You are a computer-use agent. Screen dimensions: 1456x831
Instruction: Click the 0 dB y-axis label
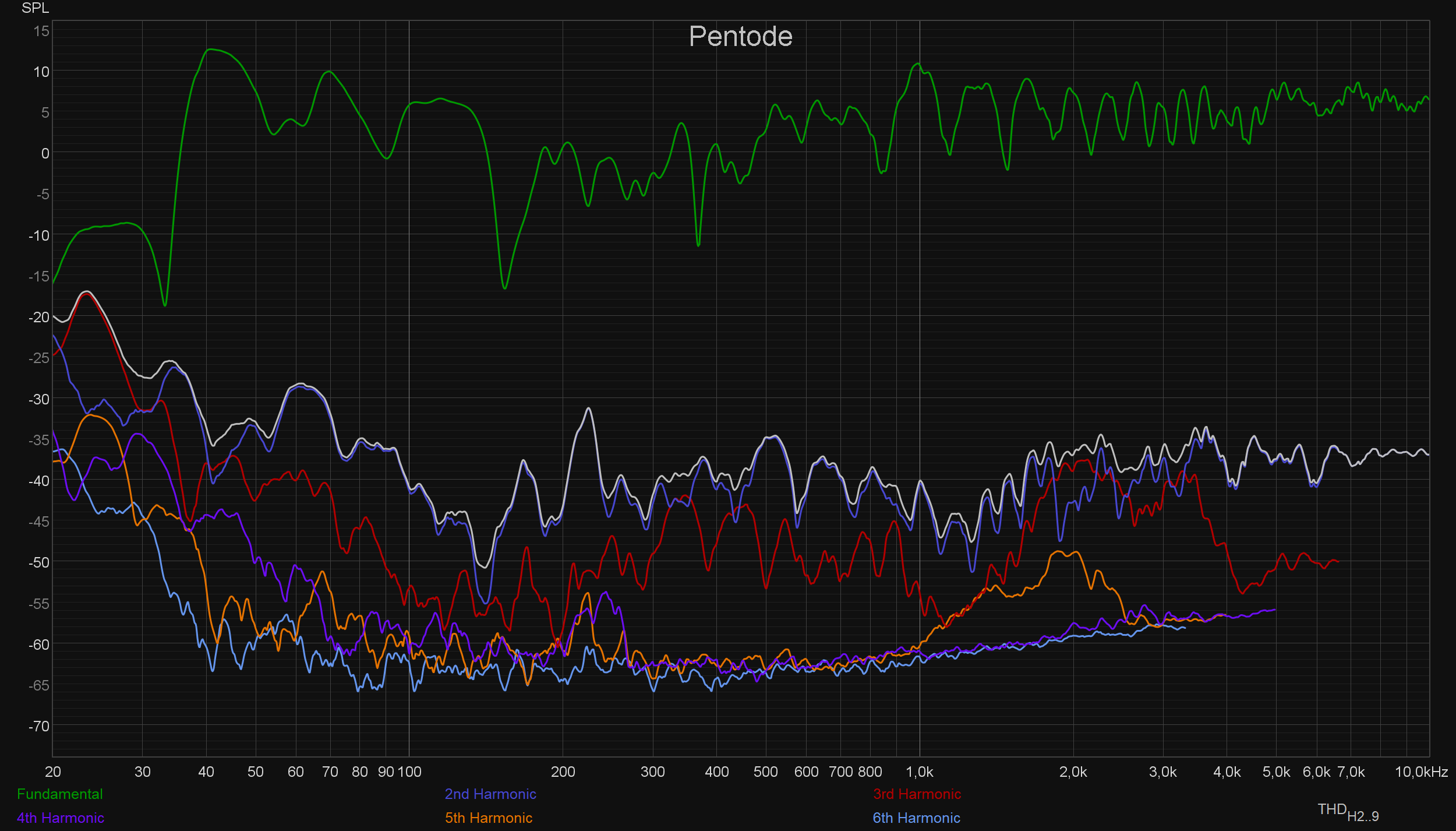pyautogui.click(x=45, y=154)
